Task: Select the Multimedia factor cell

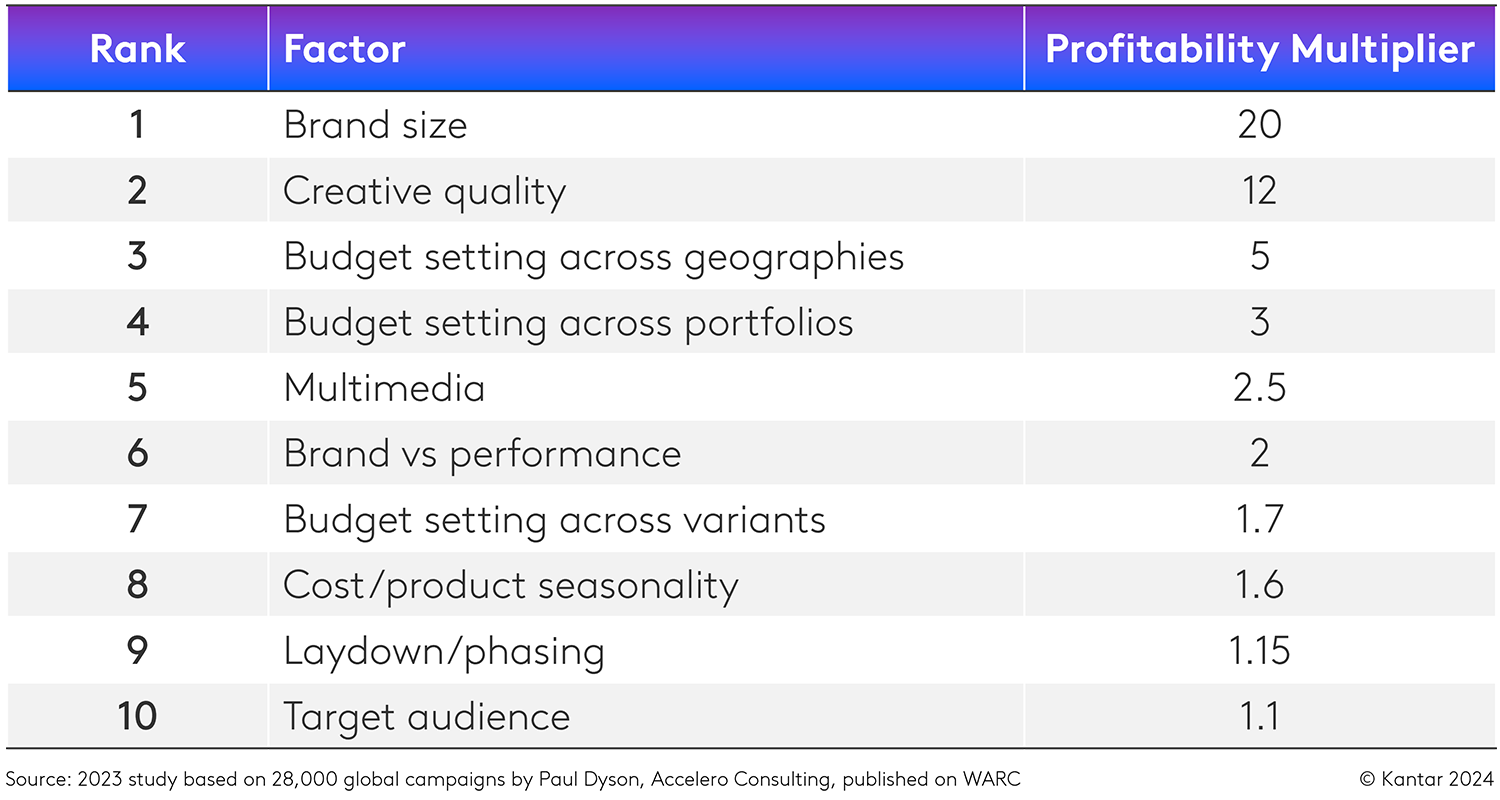Action: (384, 388)
